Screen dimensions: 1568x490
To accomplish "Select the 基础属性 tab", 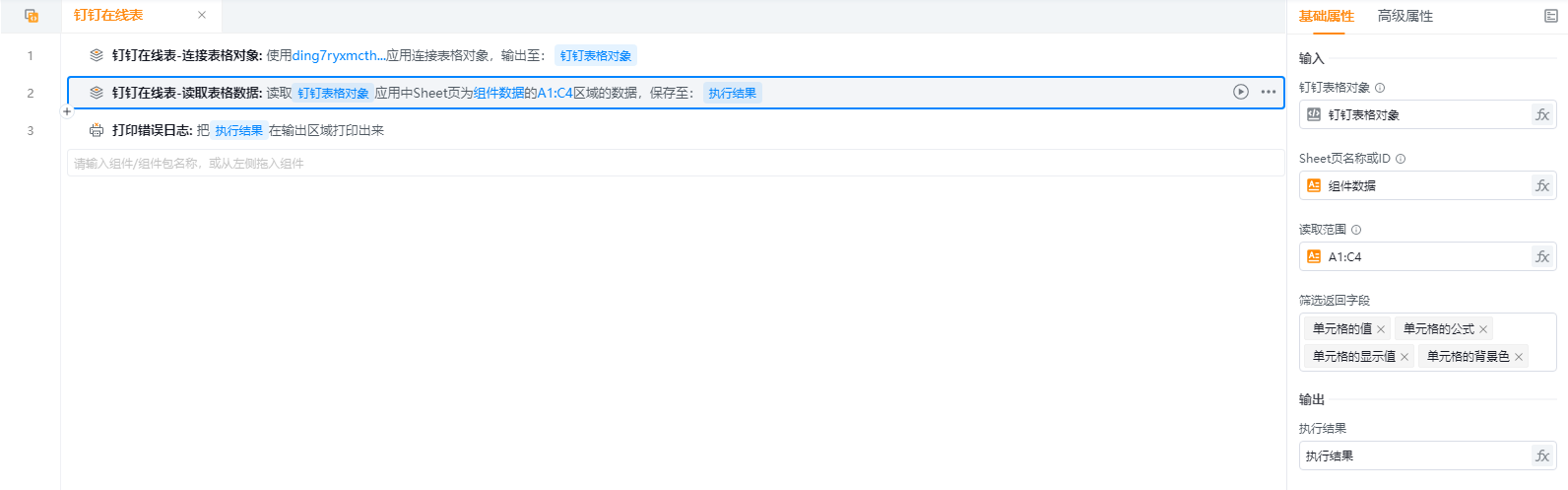I will [x=1326, y=16].
